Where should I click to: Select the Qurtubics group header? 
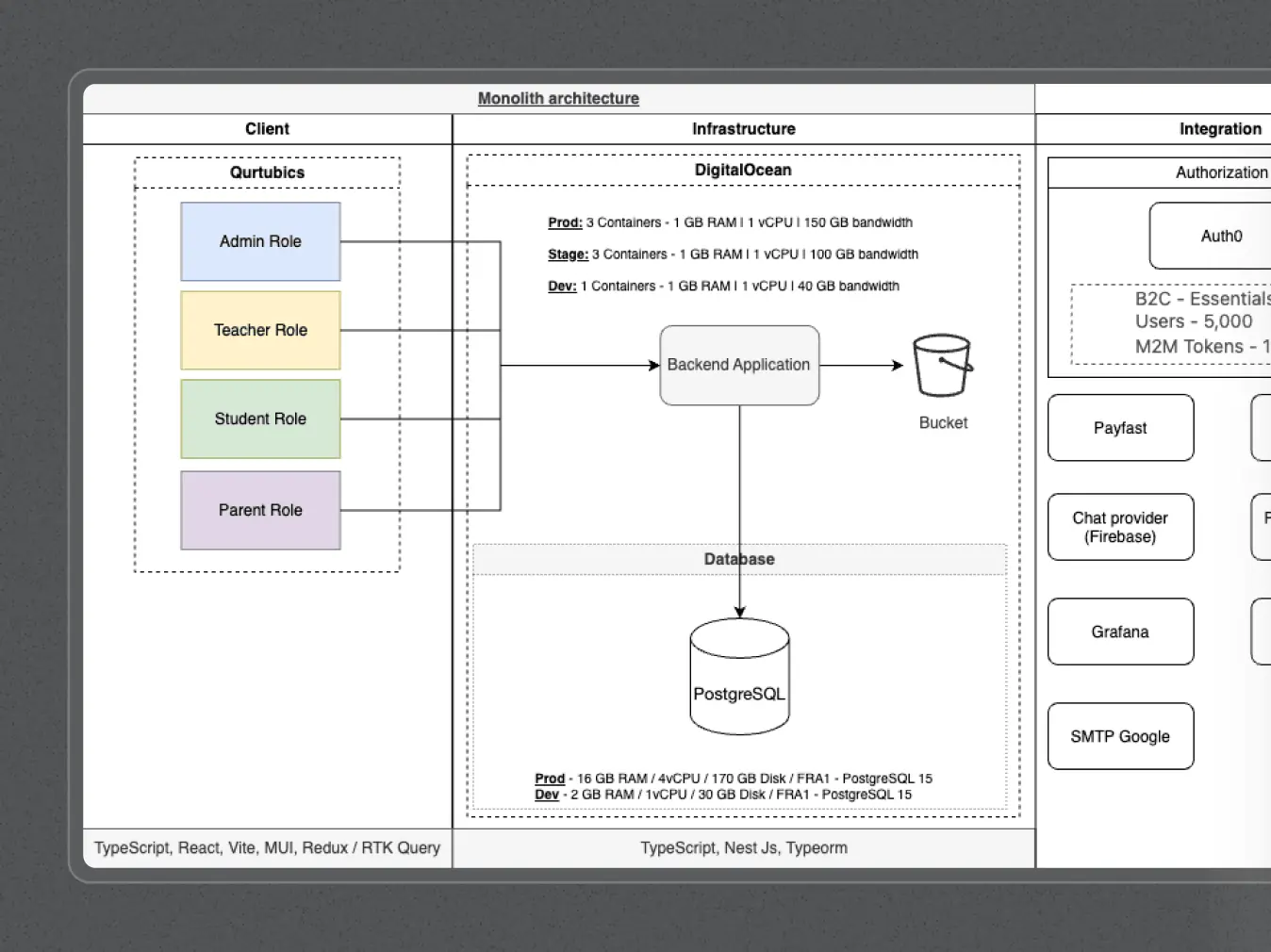pos(267,172)
